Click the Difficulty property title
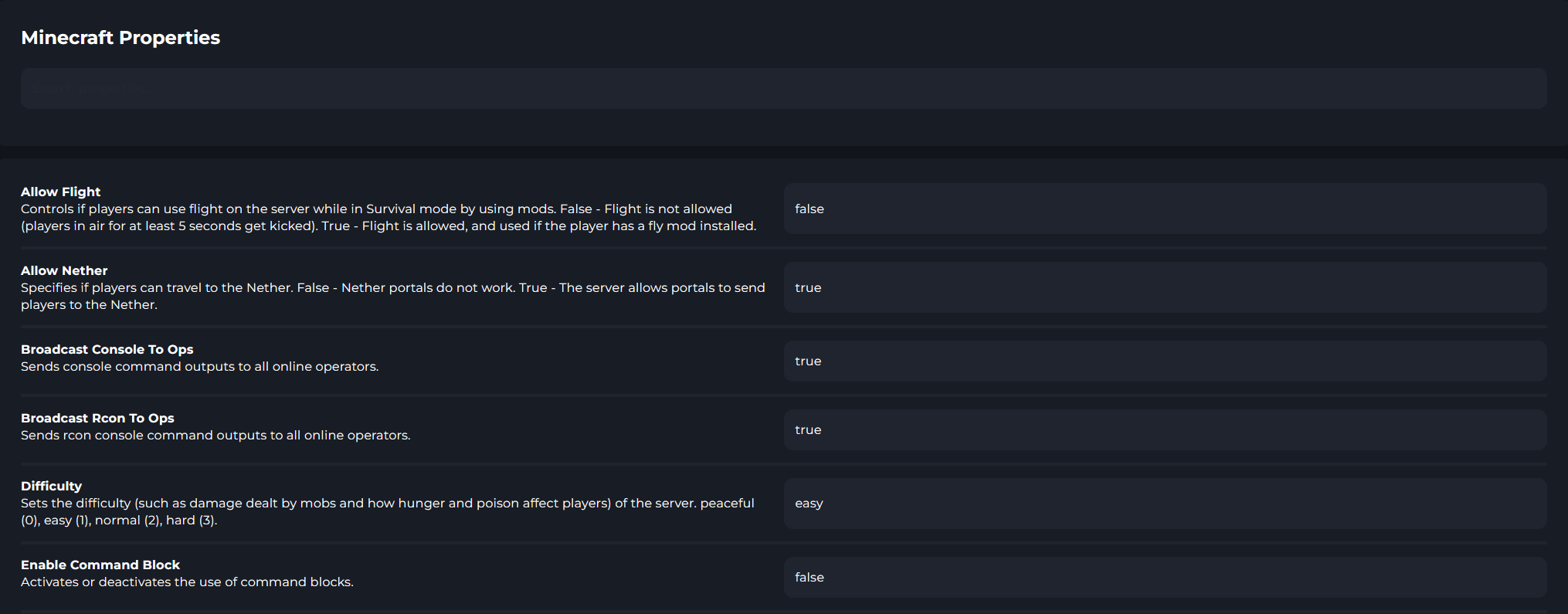 coord(51,486)
